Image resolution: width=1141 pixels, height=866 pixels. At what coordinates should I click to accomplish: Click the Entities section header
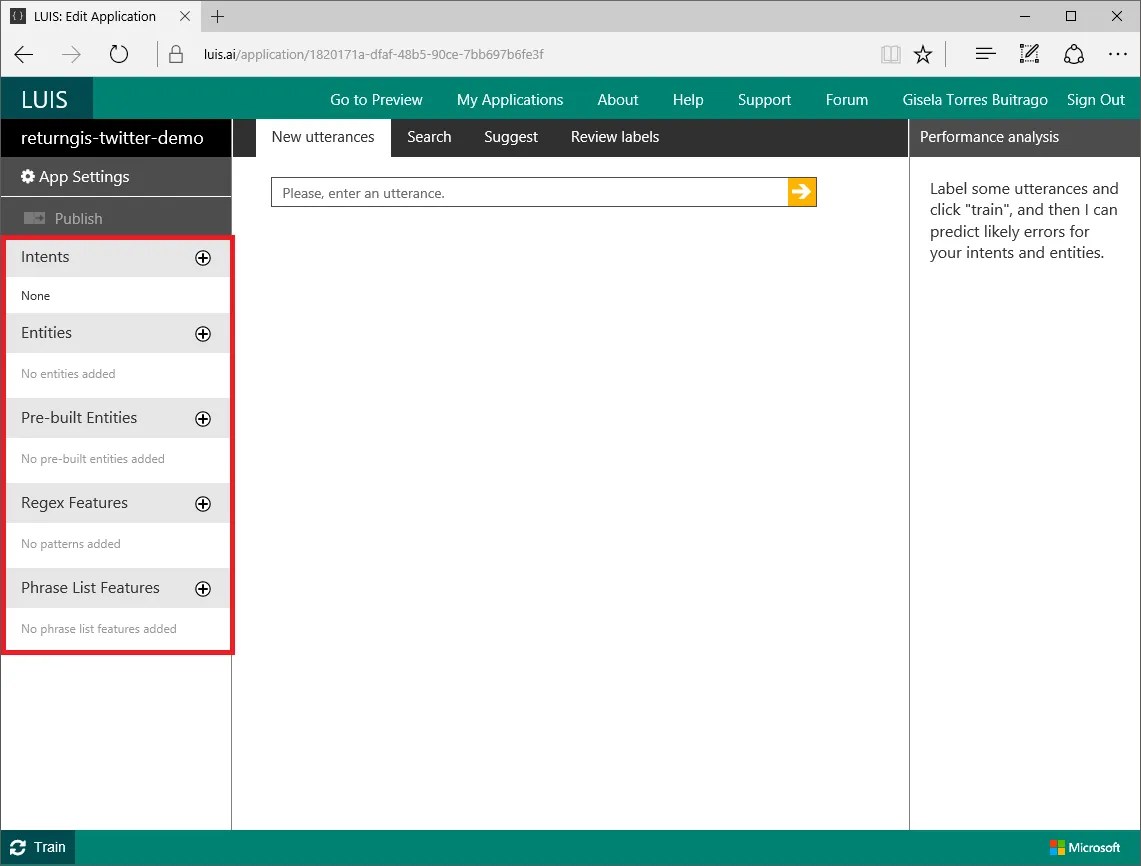118,333
